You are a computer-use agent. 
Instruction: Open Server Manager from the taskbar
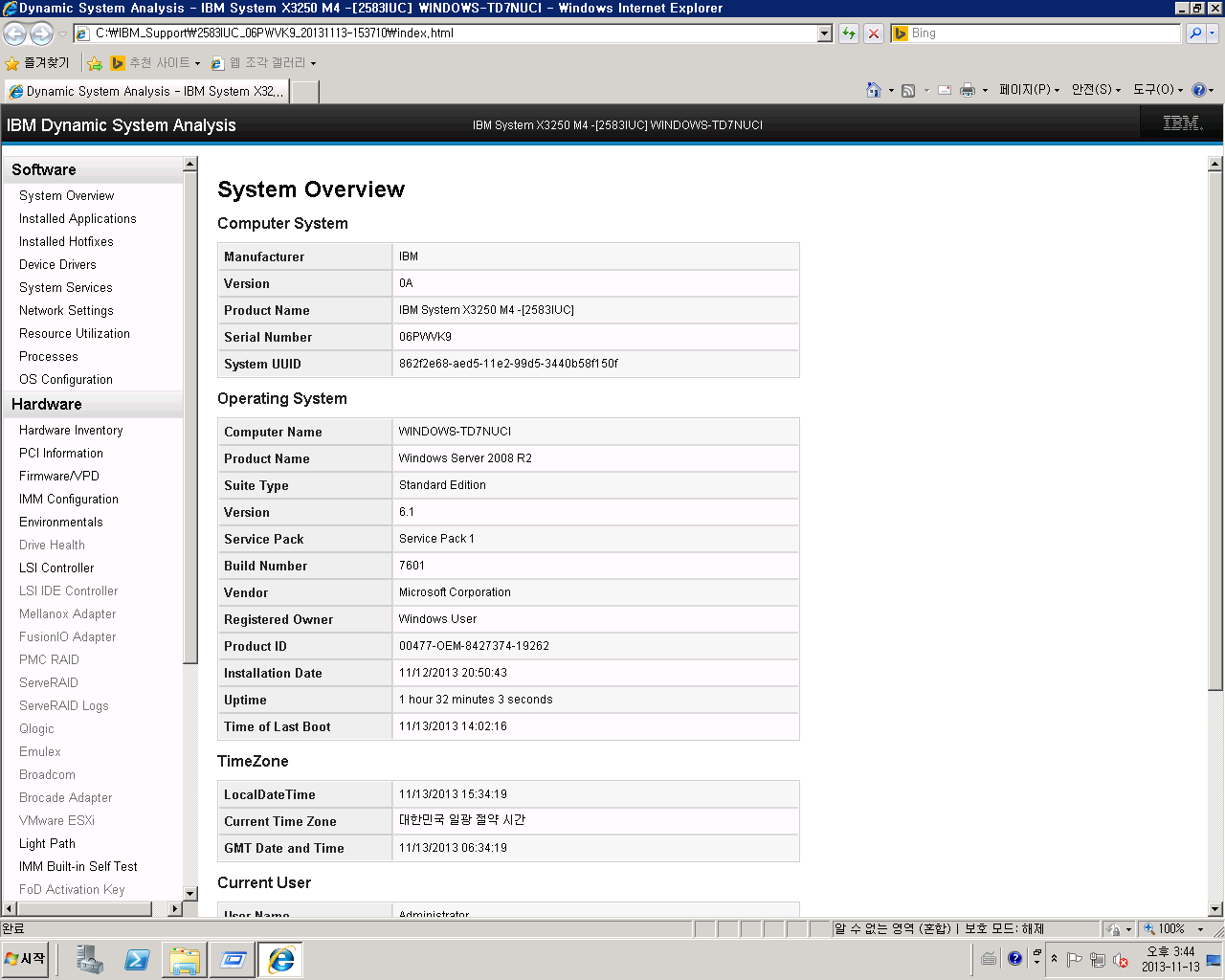pyautogui.click(x=90, y=960)
